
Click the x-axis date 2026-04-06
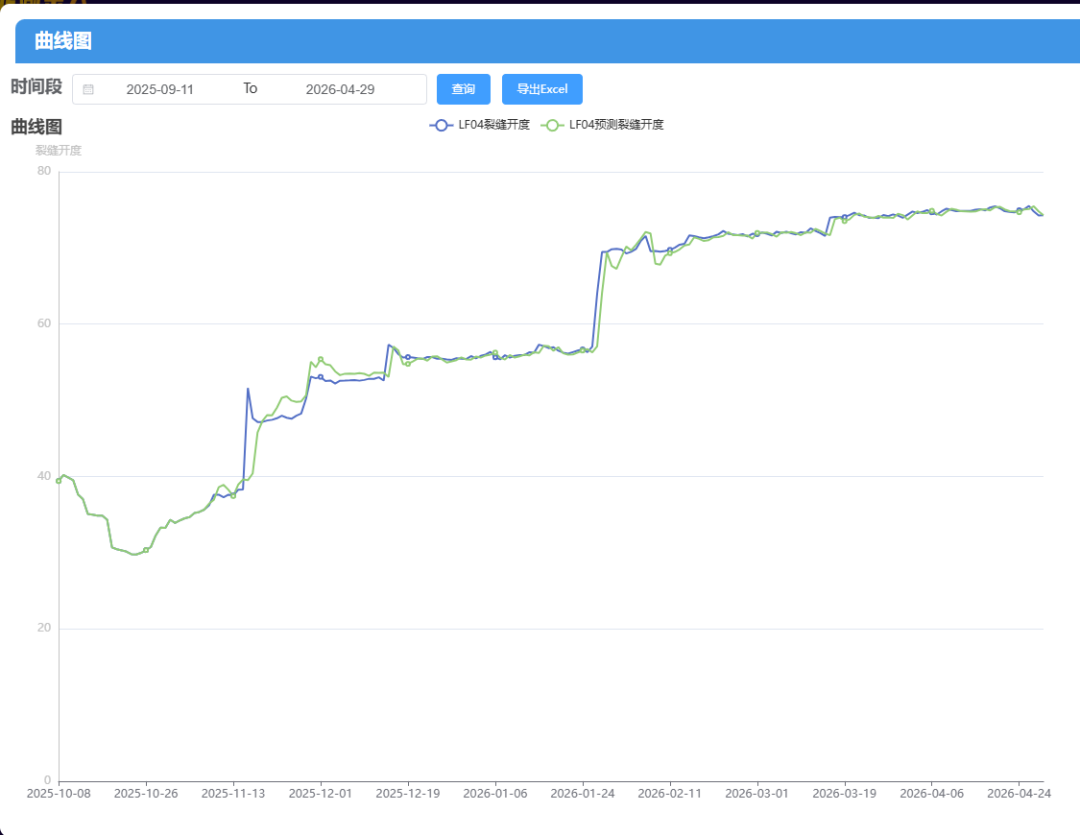[x=932, y=794]
